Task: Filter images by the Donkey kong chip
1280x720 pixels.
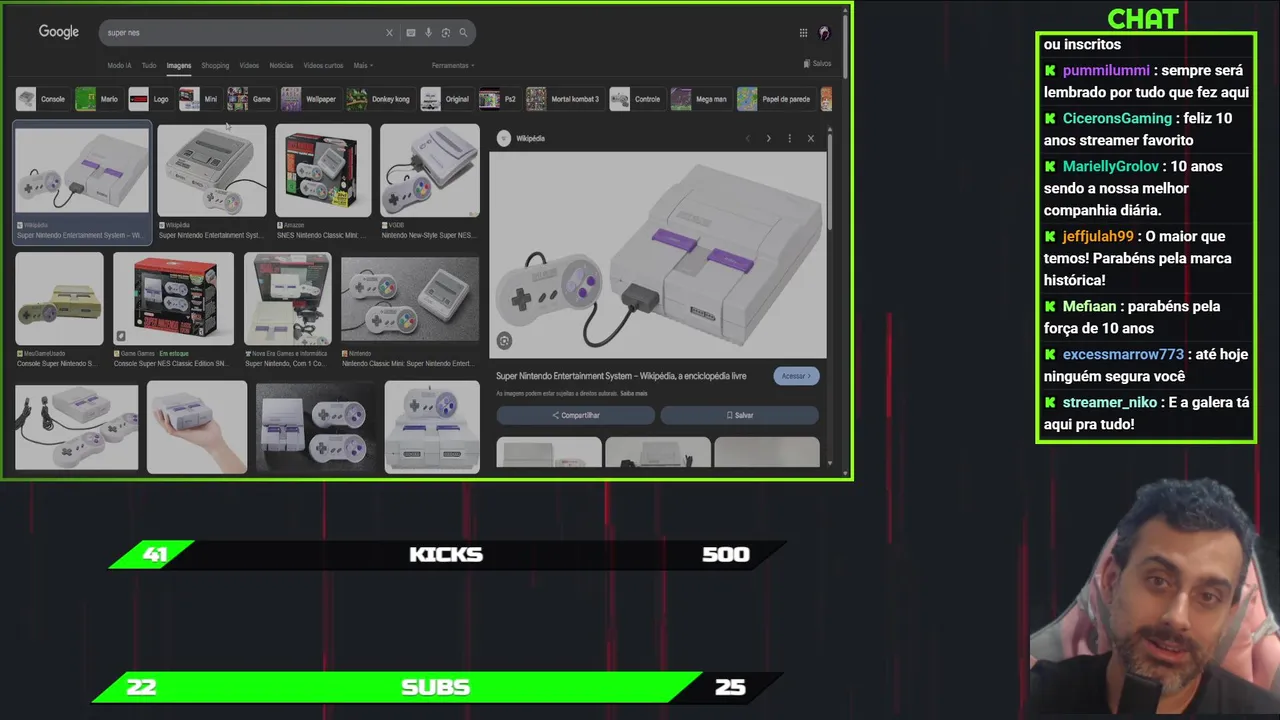Action: coord(379,99)
